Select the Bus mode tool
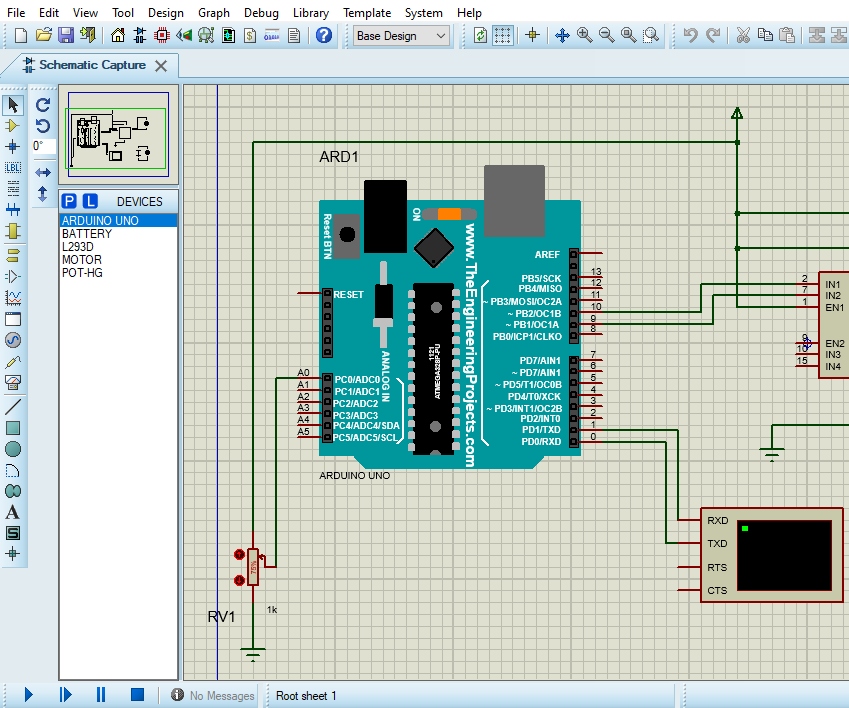Screen dimensions: 849x708 12,208
